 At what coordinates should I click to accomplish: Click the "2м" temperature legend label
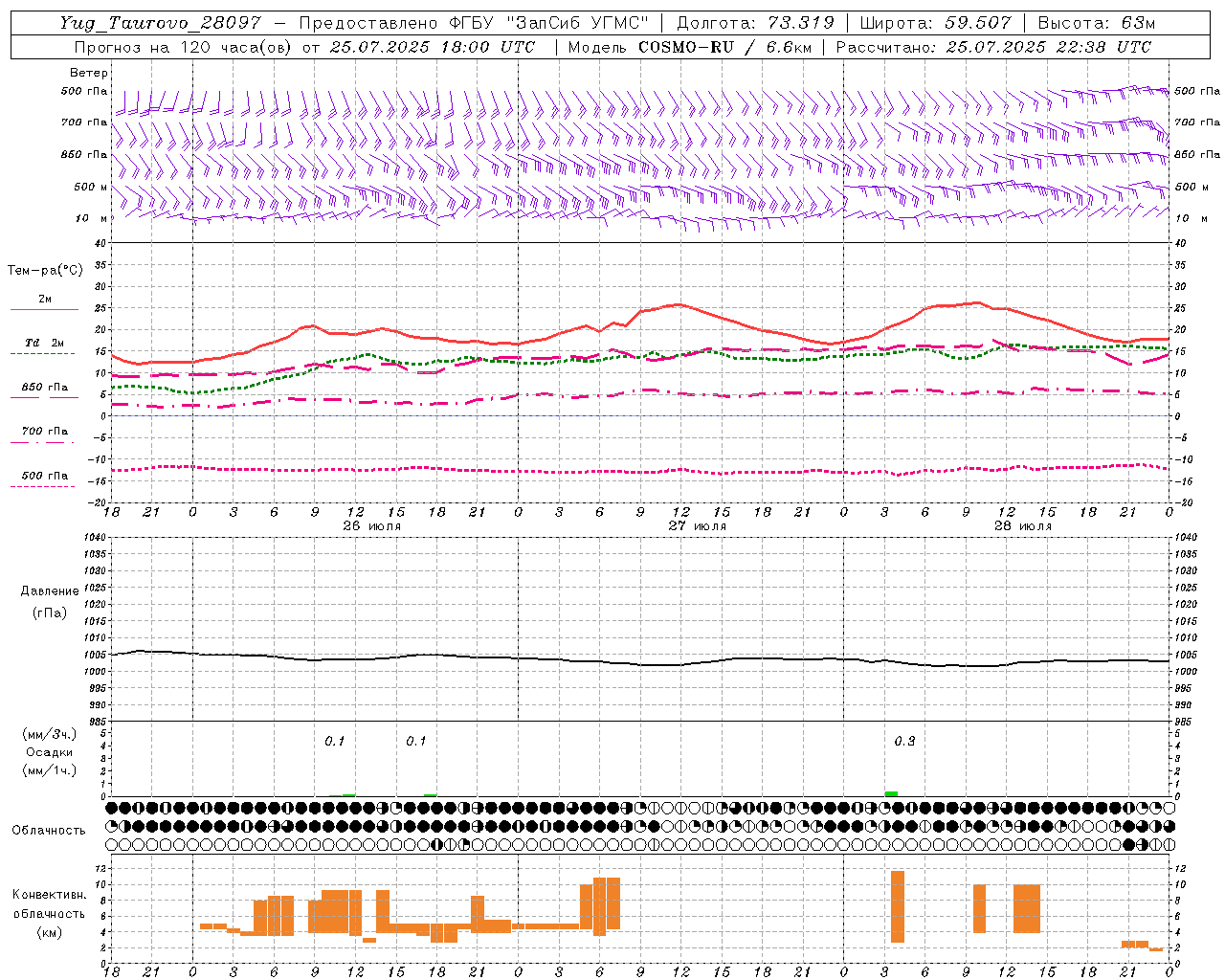(45, 299)
